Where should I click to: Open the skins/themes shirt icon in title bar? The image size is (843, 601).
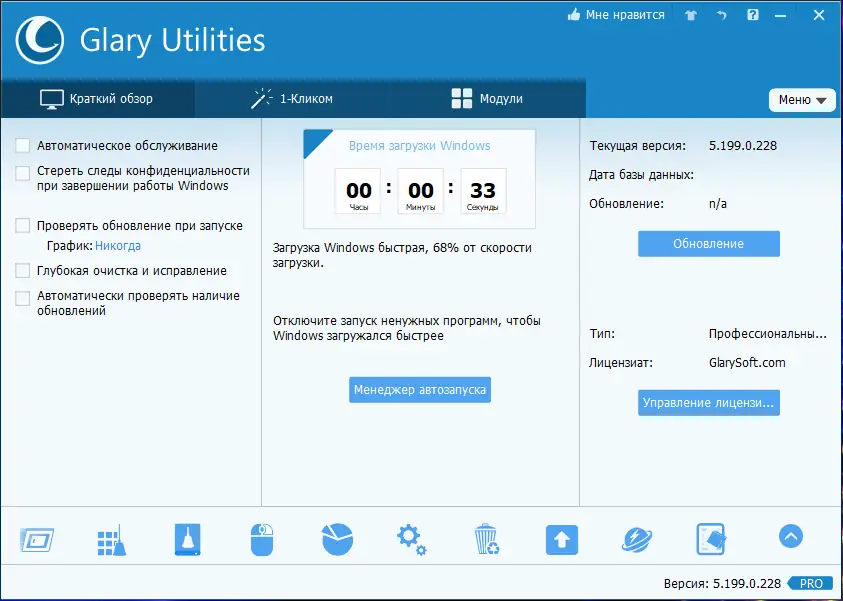tap(689, 15)
